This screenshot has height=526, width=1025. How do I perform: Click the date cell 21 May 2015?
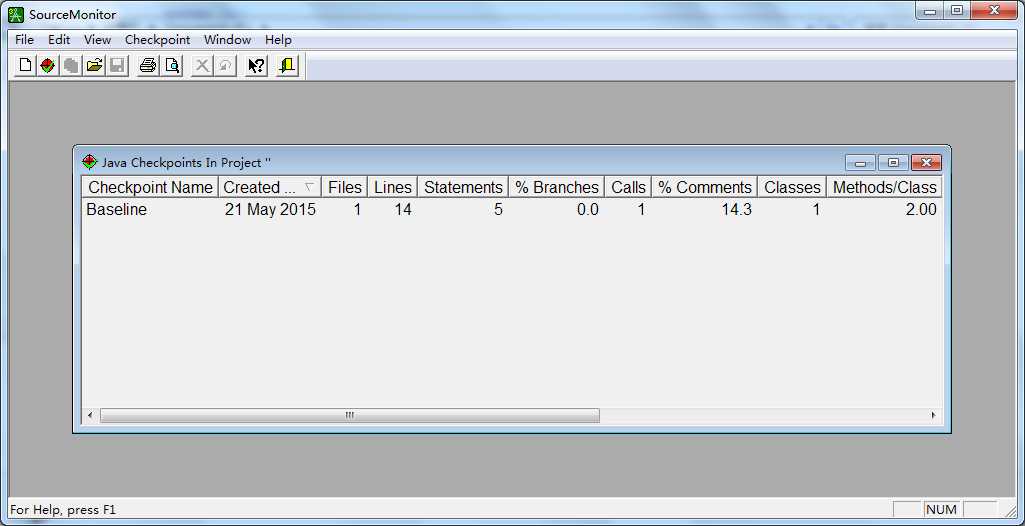point(271,210)
